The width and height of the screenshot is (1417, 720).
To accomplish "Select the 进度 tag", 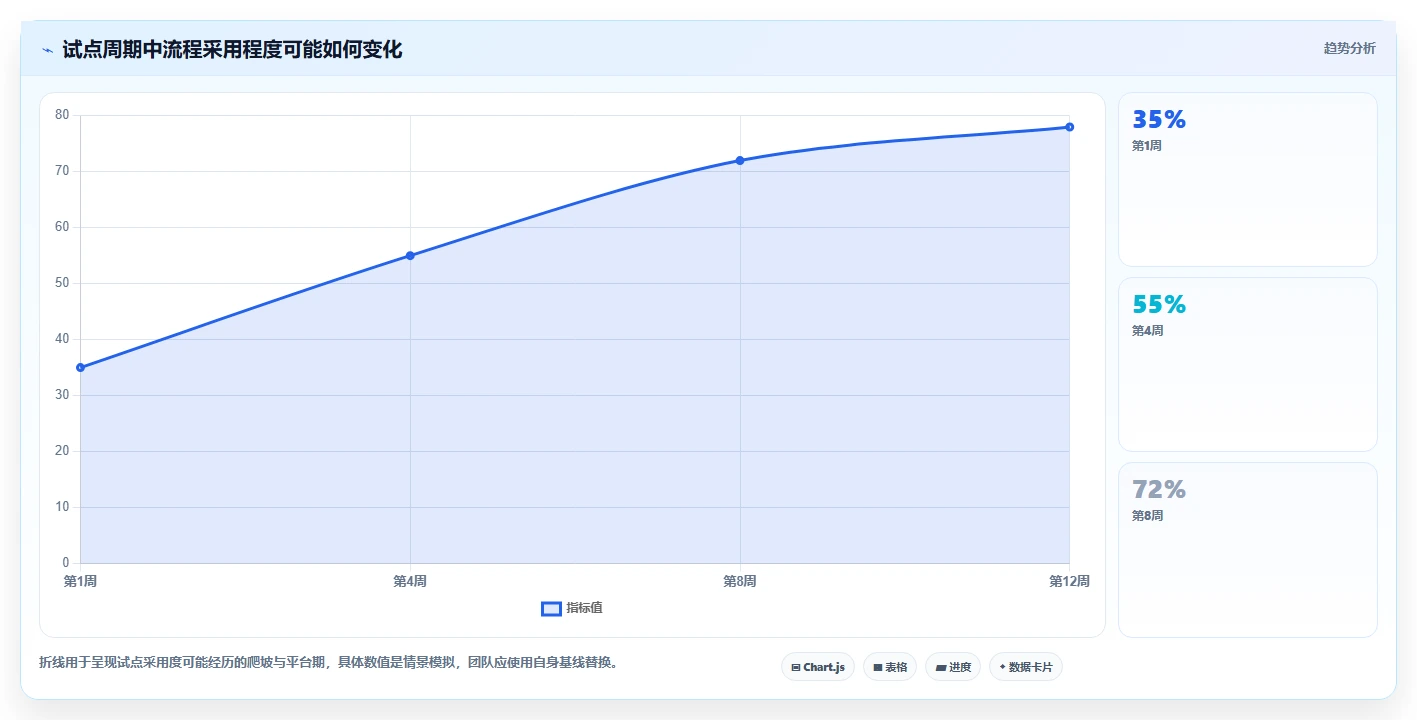I will coord(952,667).
